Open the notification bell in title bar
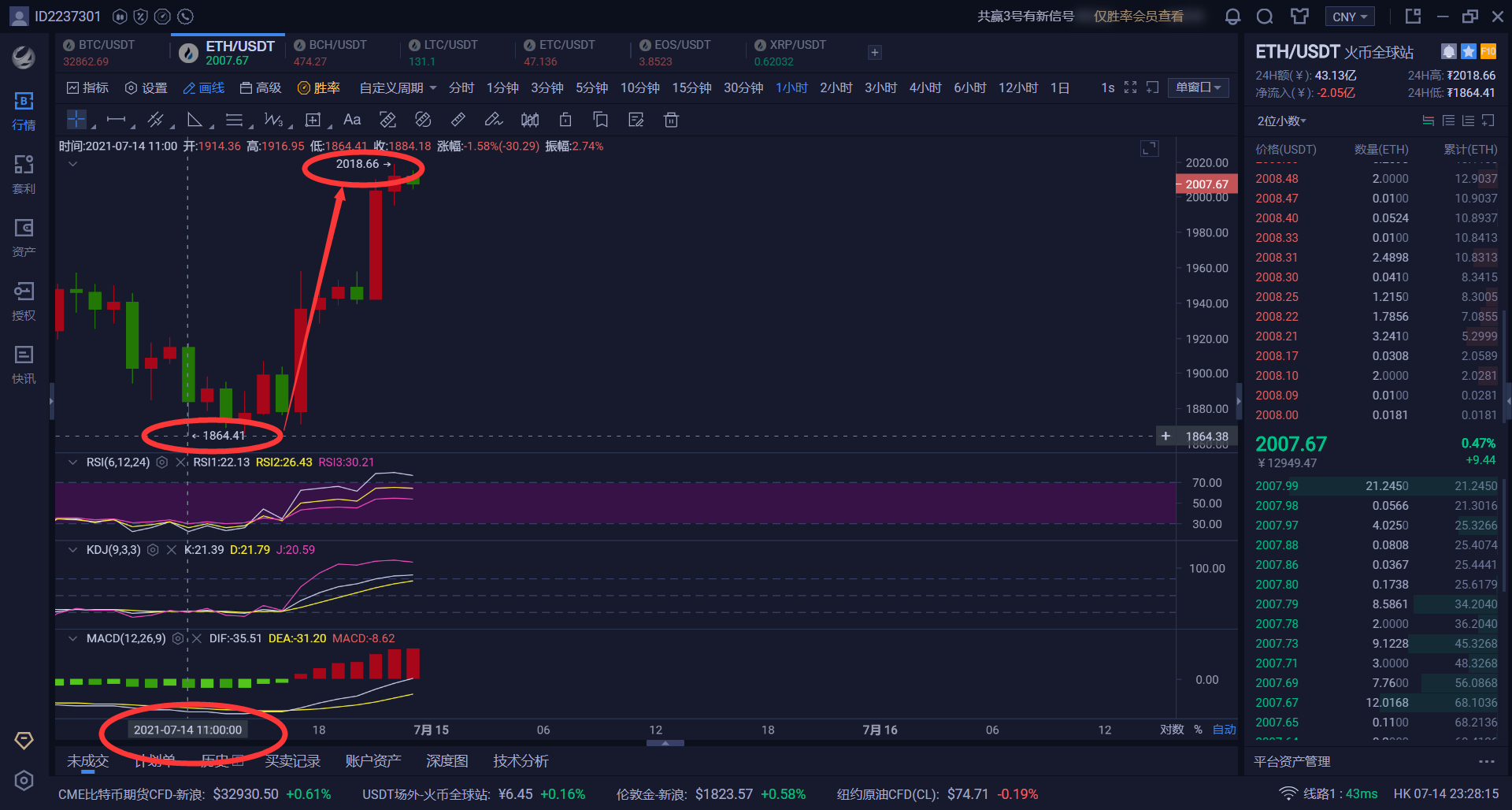 [x=1233, y=17]
